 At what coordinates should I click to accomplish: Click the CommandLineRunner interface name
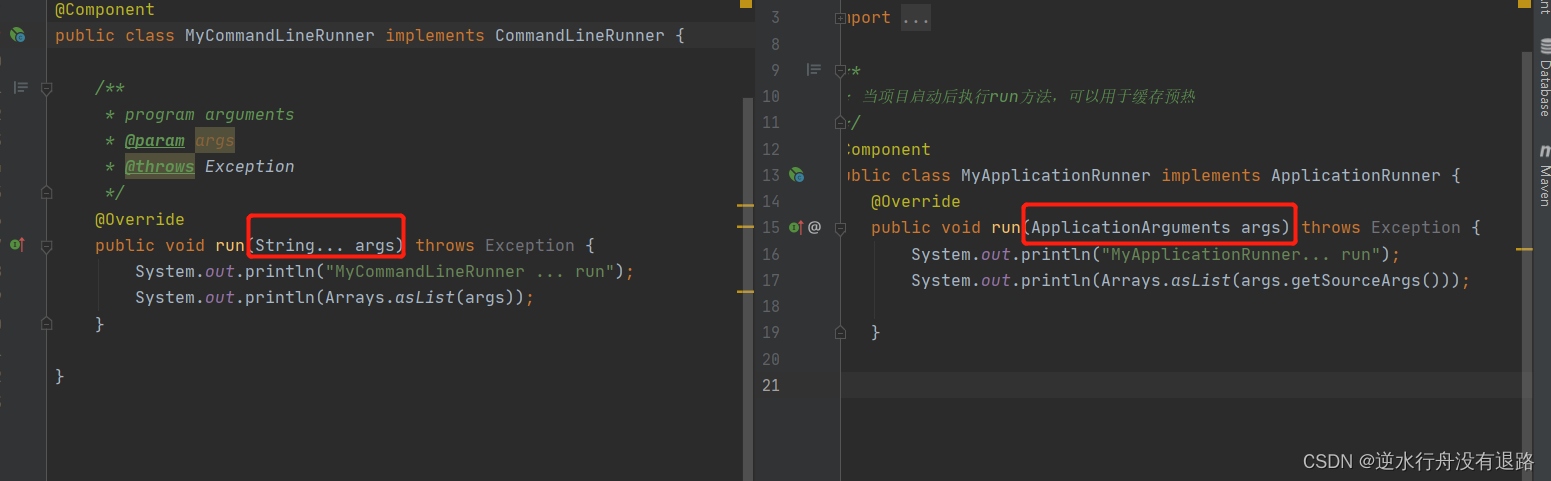tap(580, 36)
